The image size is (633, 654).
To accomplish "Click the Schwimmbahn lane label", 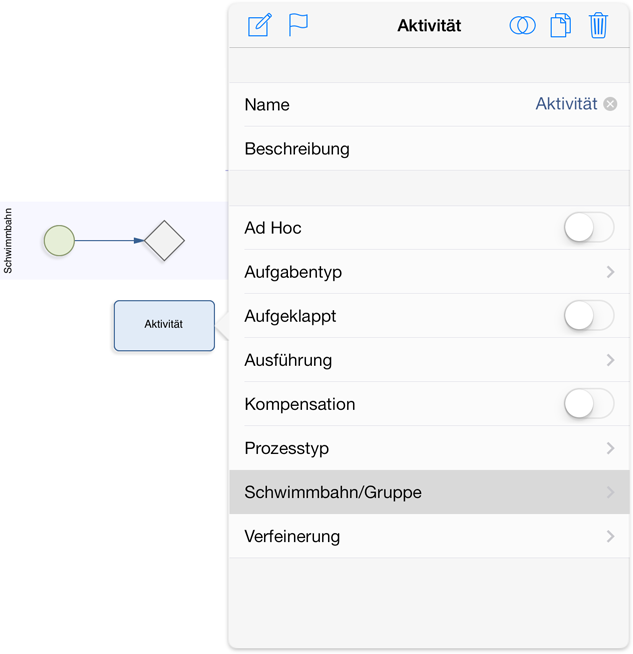I will click(x=8, y=241).
